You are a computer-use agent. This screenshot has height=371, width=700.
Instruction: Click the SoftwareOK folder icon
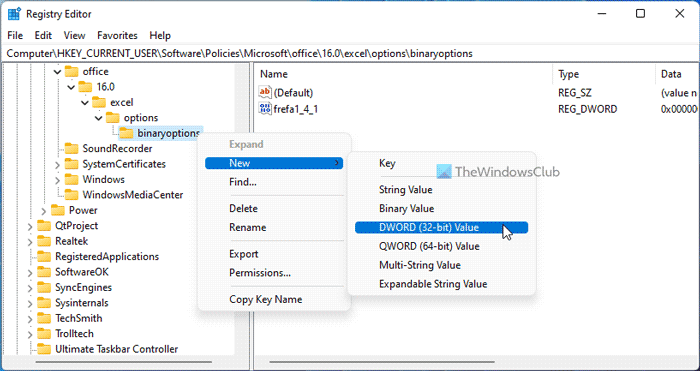[44, 272]
